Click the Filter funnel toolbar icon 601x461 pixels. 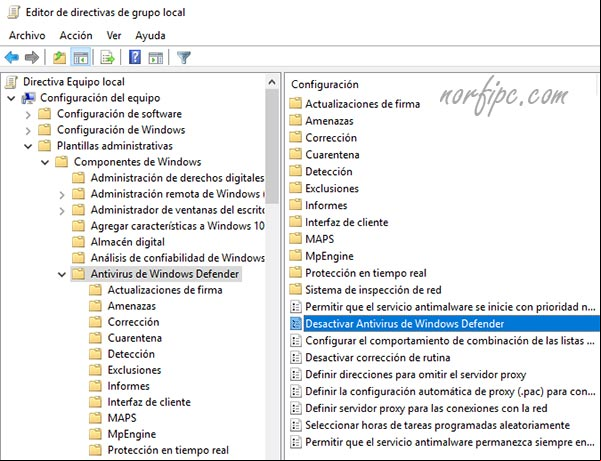pos(184,57)
